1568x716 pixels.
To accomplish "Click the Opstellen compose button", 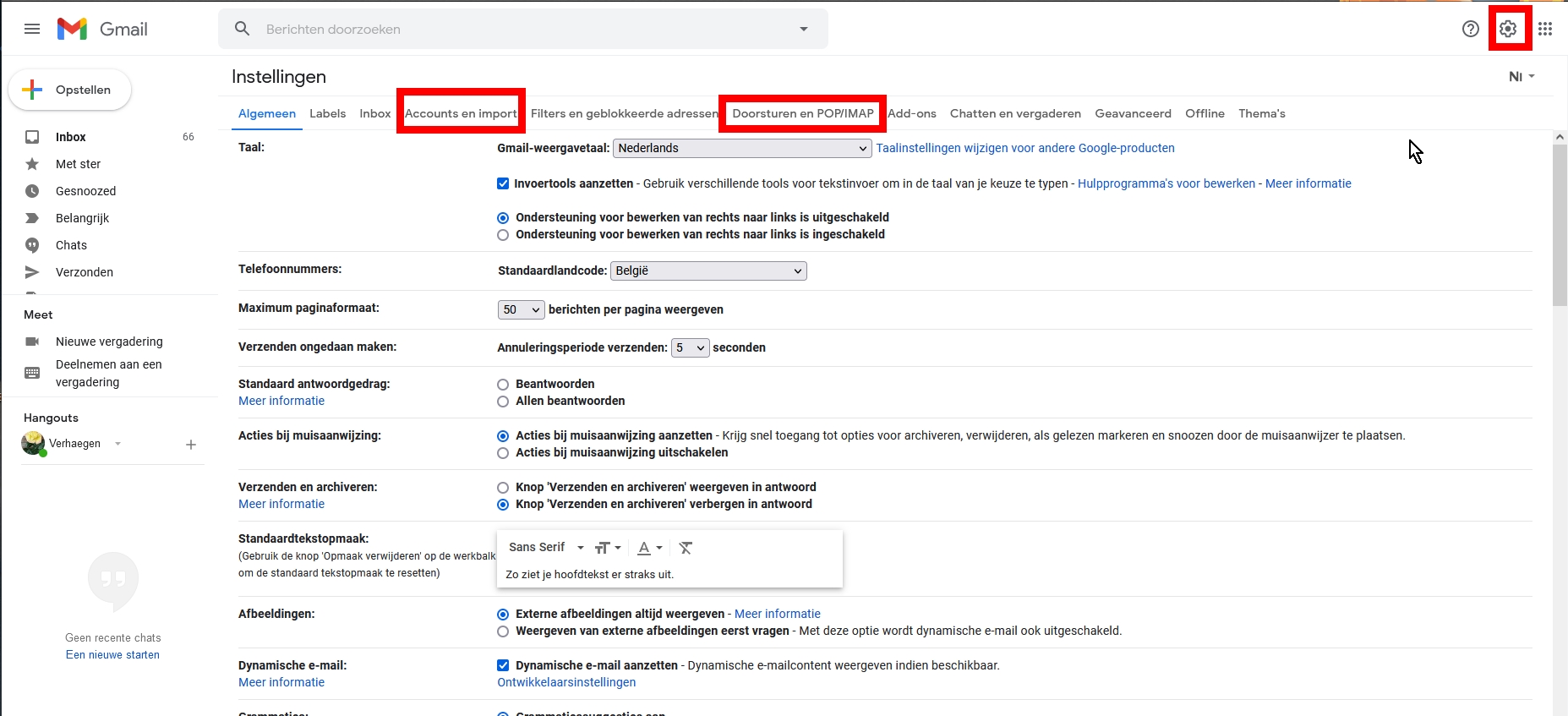I will [70, 90].
